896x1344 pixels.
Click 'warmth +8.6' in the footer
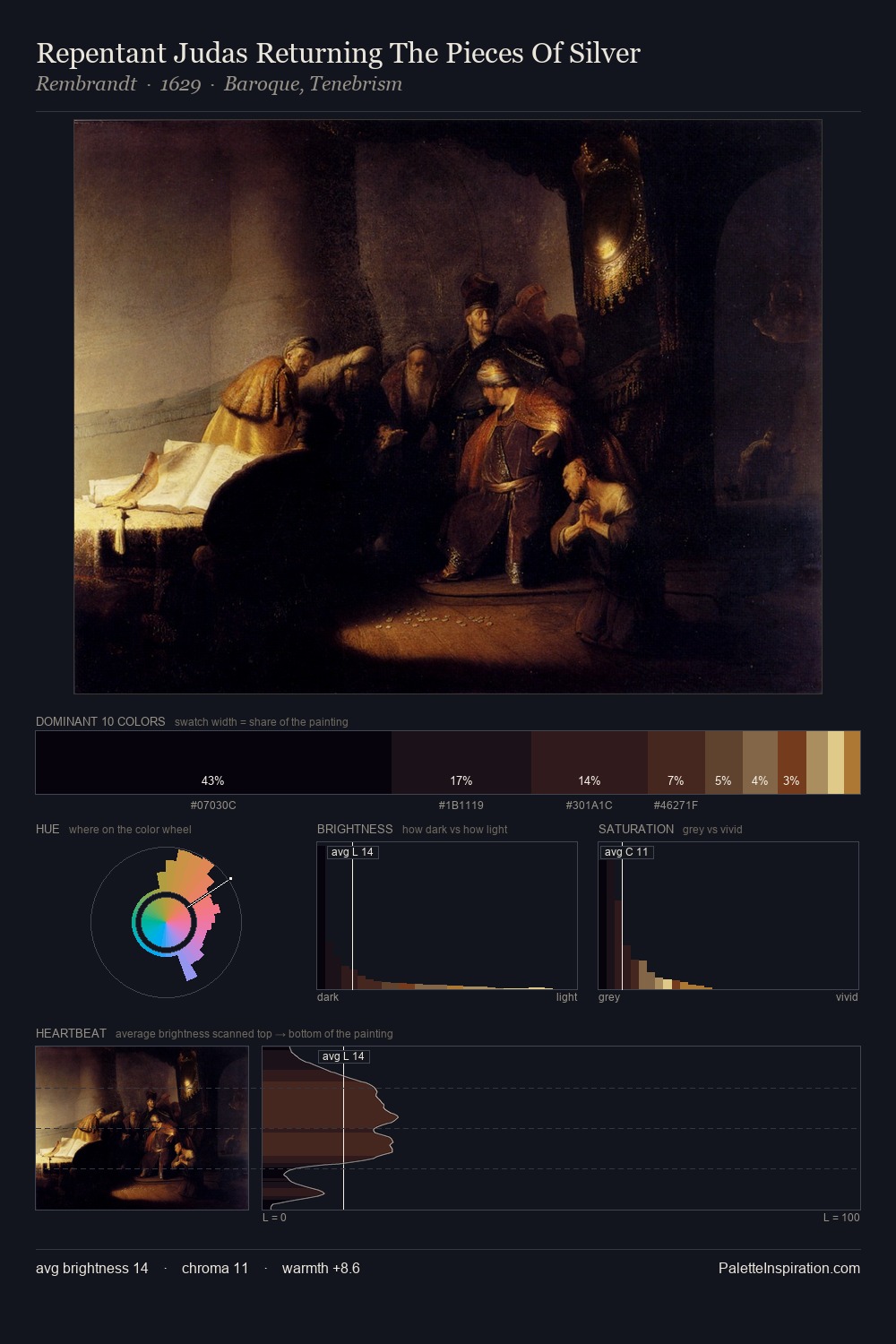click(321, 1269)
